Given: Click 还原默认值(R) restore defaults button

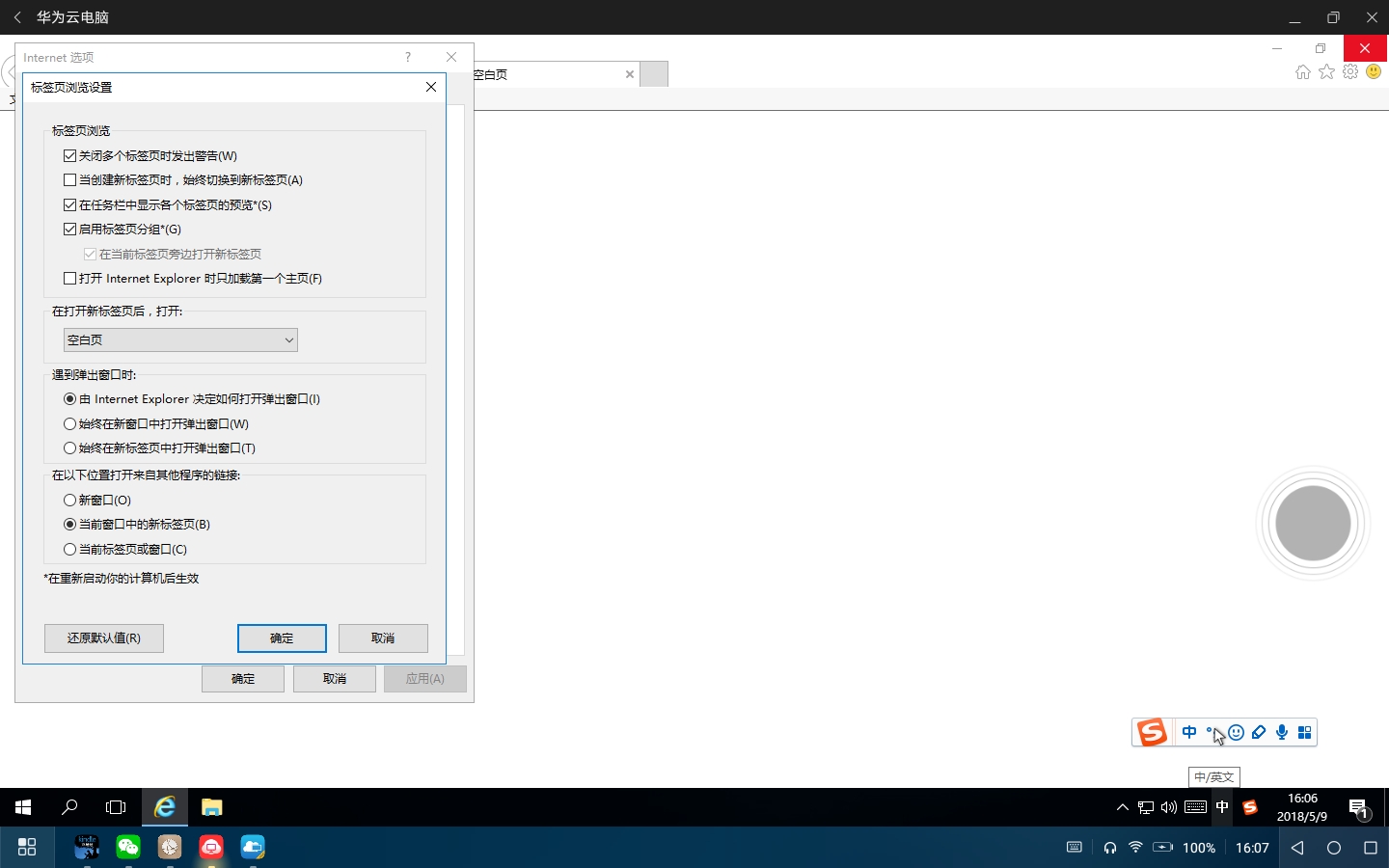Looking at the screenshot, I should (x=104, y=638).
